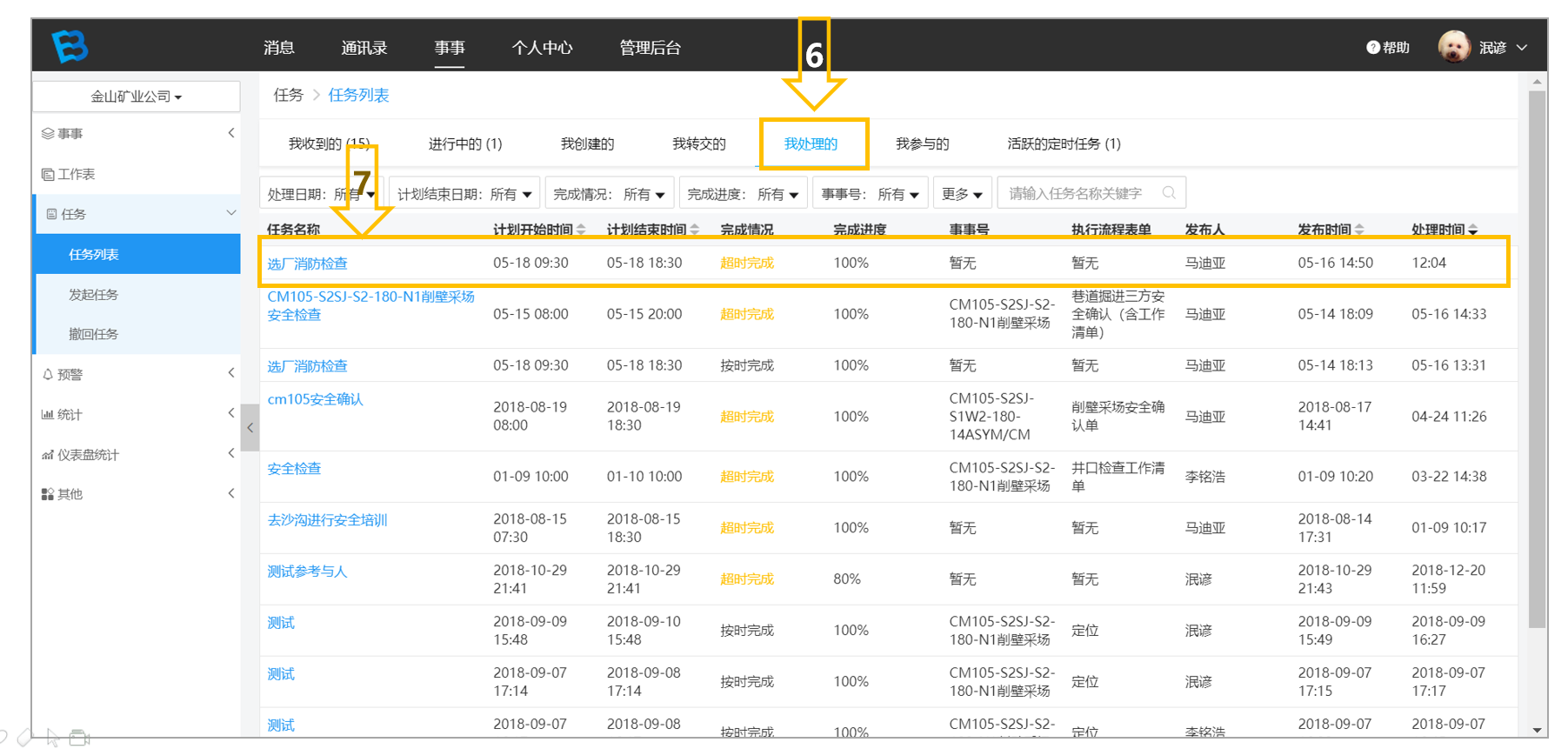Open 计划结束日期 filter dropdown

(464, 194)
